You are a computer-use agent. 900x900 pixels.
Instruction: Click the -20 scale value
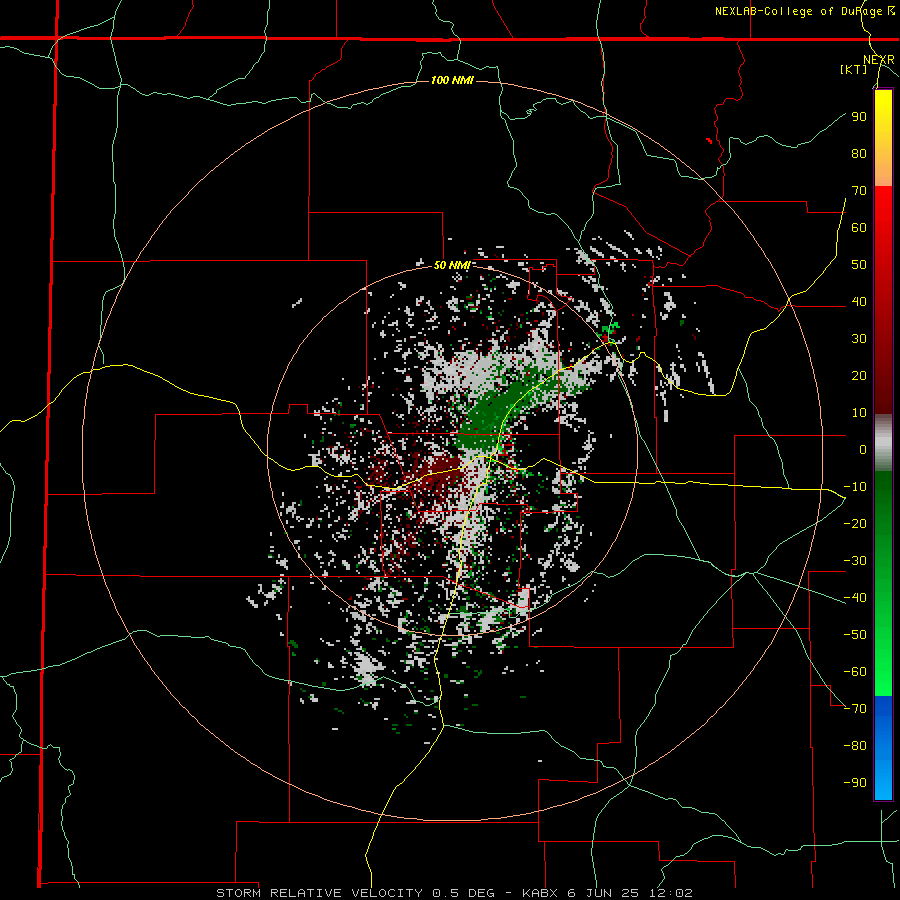coord(855,523)
